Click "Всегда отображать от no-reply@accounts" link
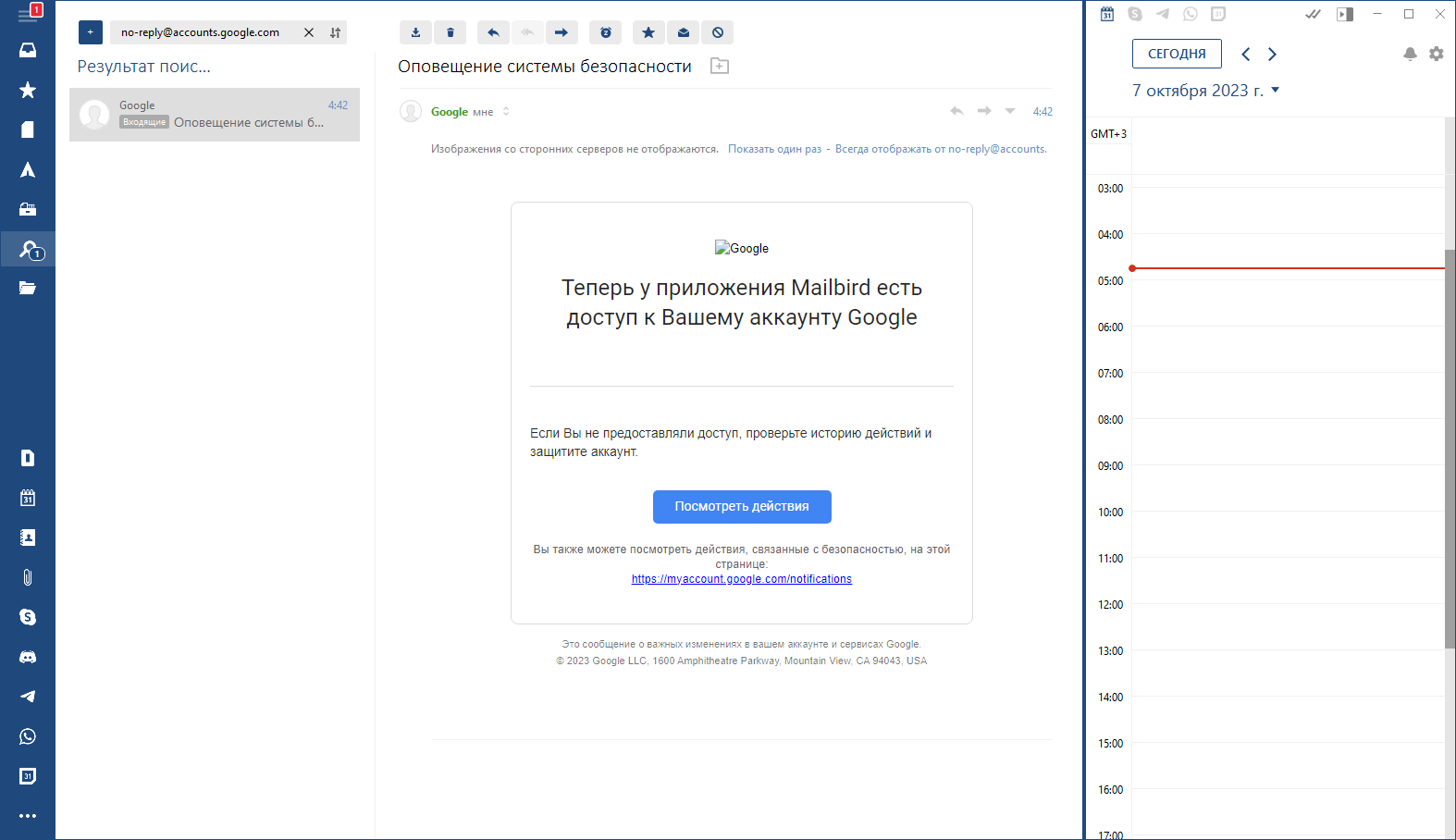Image resolution: width=1456 pixels, height=840 pixels. [941, 149]
